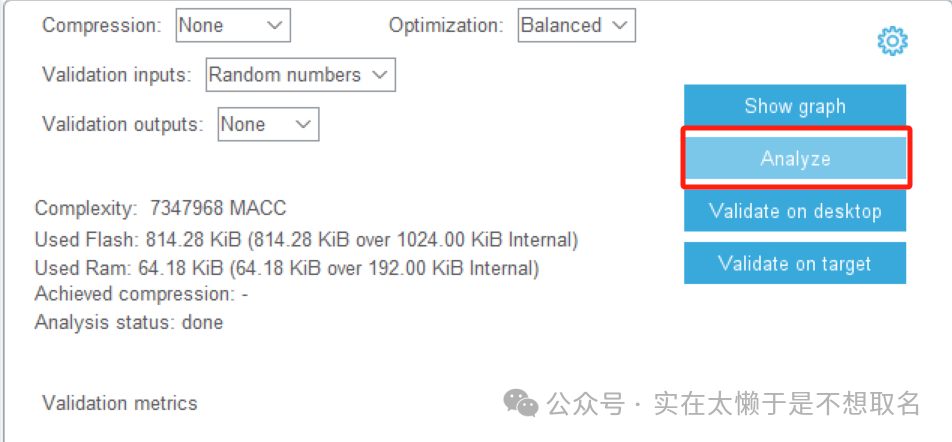Expand the Optimization dropdown showing Balanced

[x=576, y=26]
